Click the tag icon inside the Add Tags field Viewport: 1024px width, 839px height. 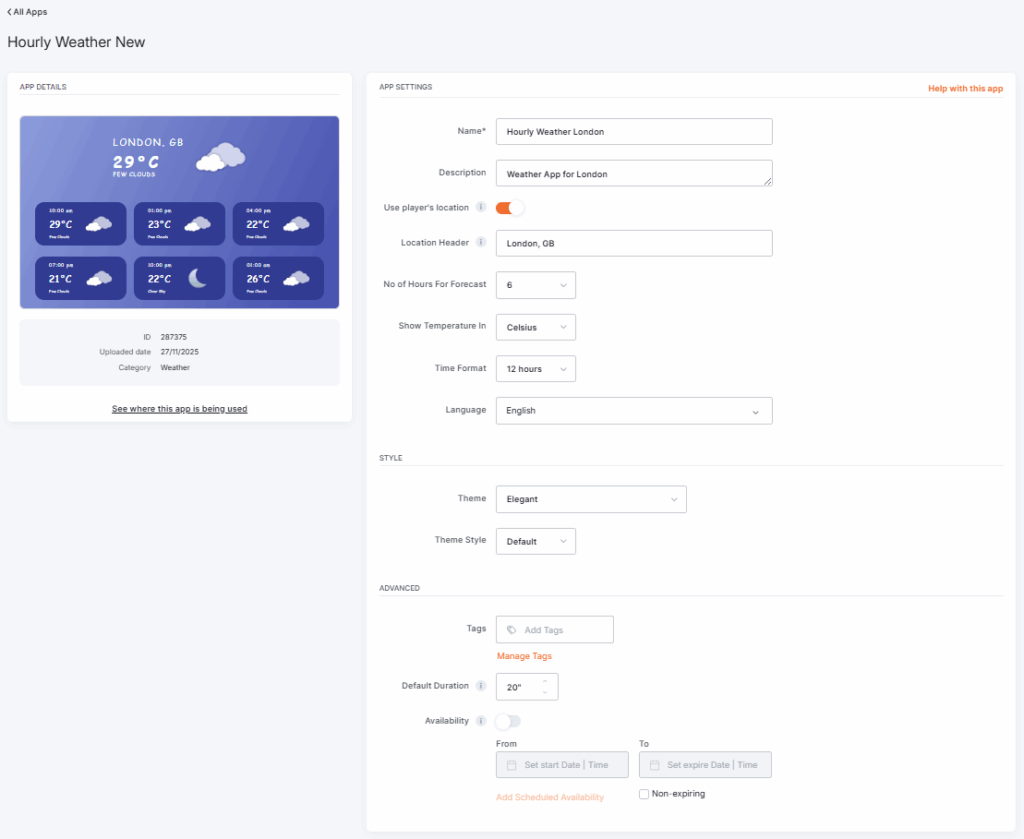(x=512, y=629)
